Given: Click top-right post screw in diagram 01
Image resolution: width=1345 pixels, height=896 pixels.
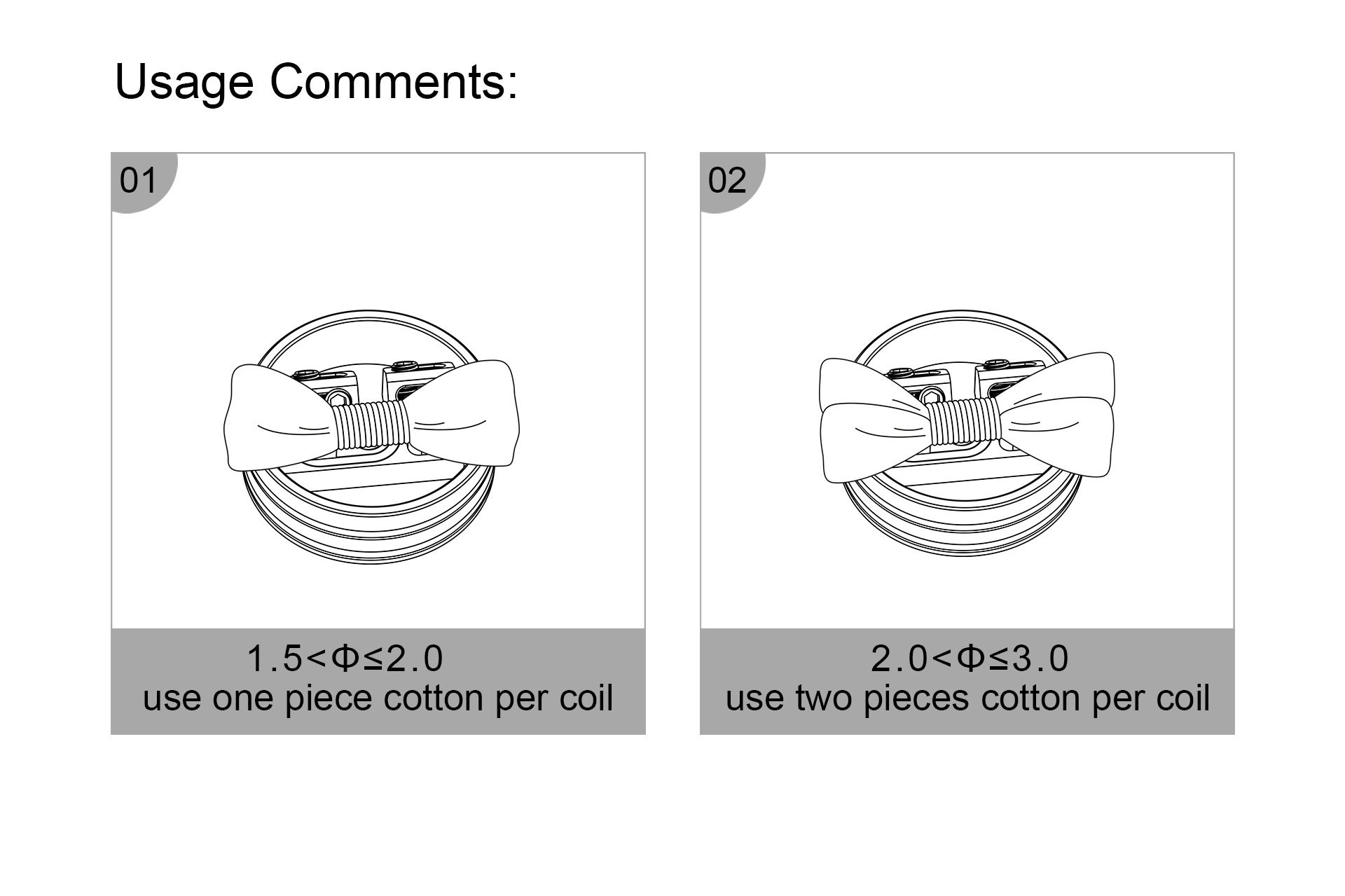Looking at the screenshot, I should 405,364.
